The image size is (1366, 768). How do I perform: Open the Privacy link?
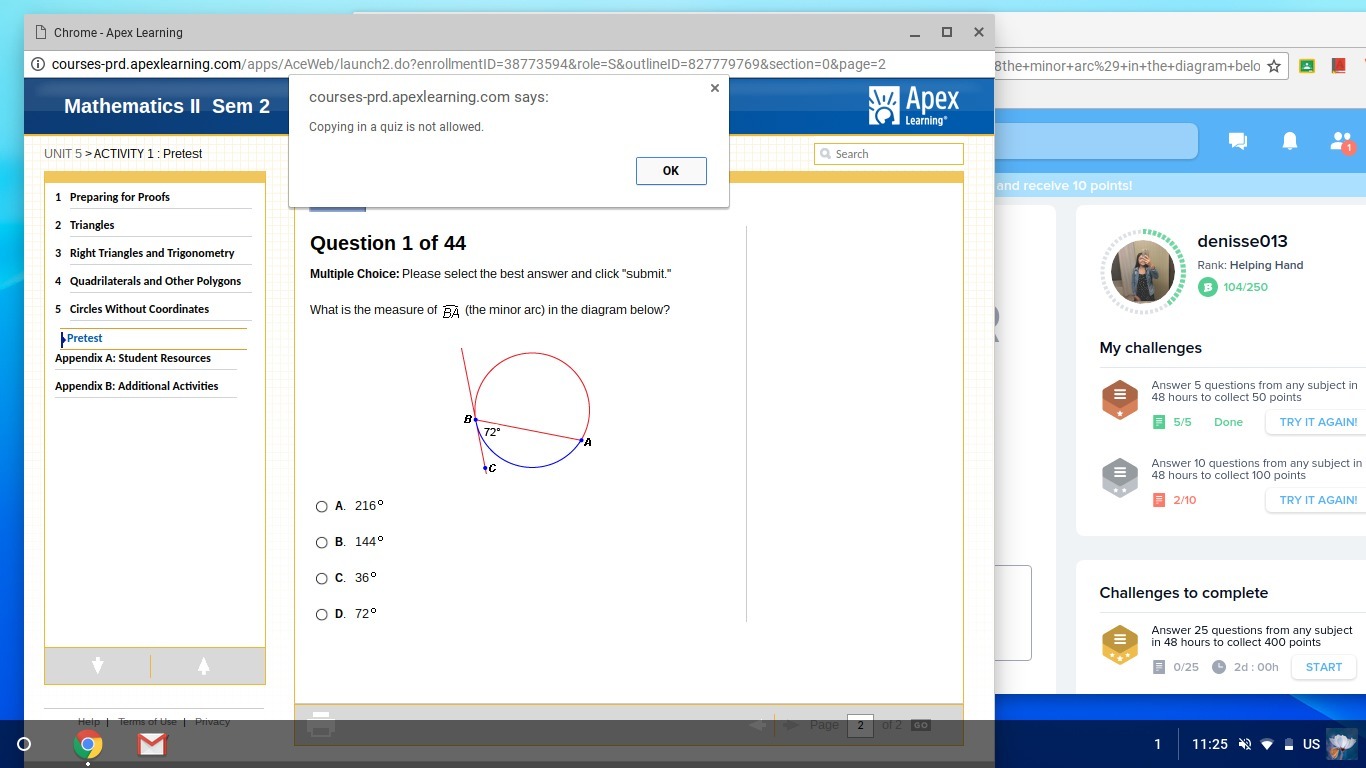(x=212, y=721)
